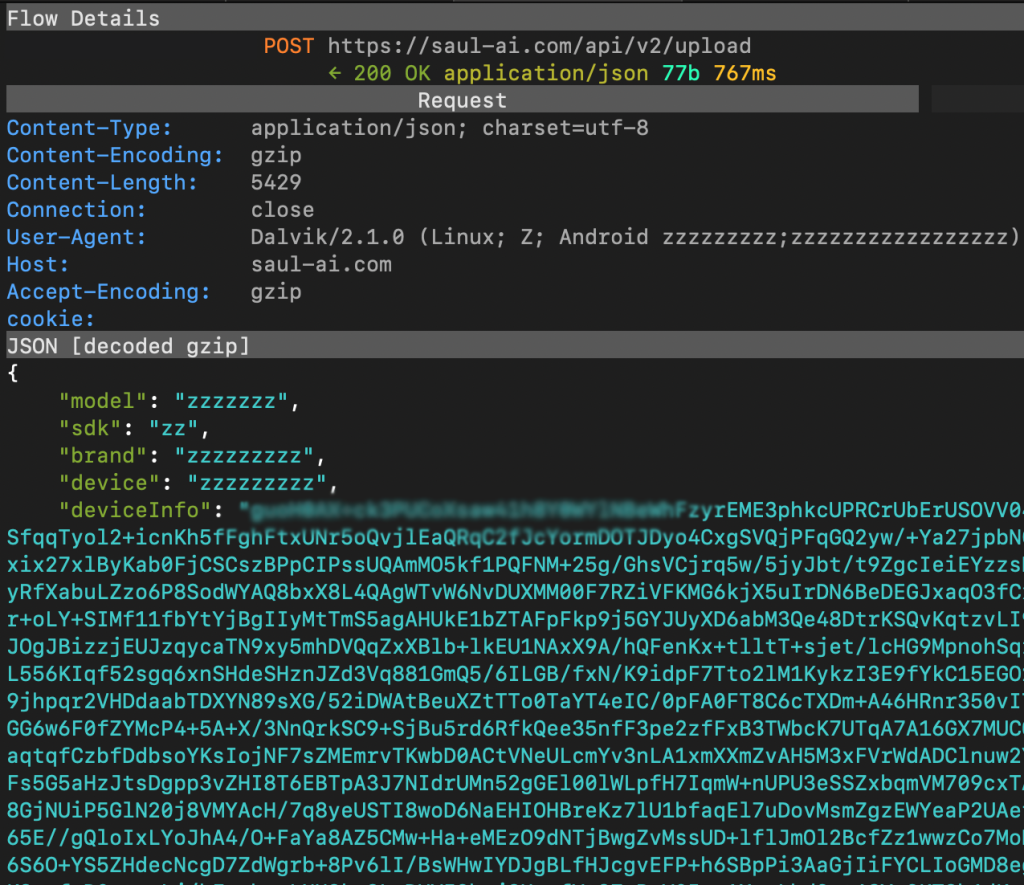Click the saul-ai.com upload URL
Viewport: 1024px width, 885px height.
click(x=539, y=46)
